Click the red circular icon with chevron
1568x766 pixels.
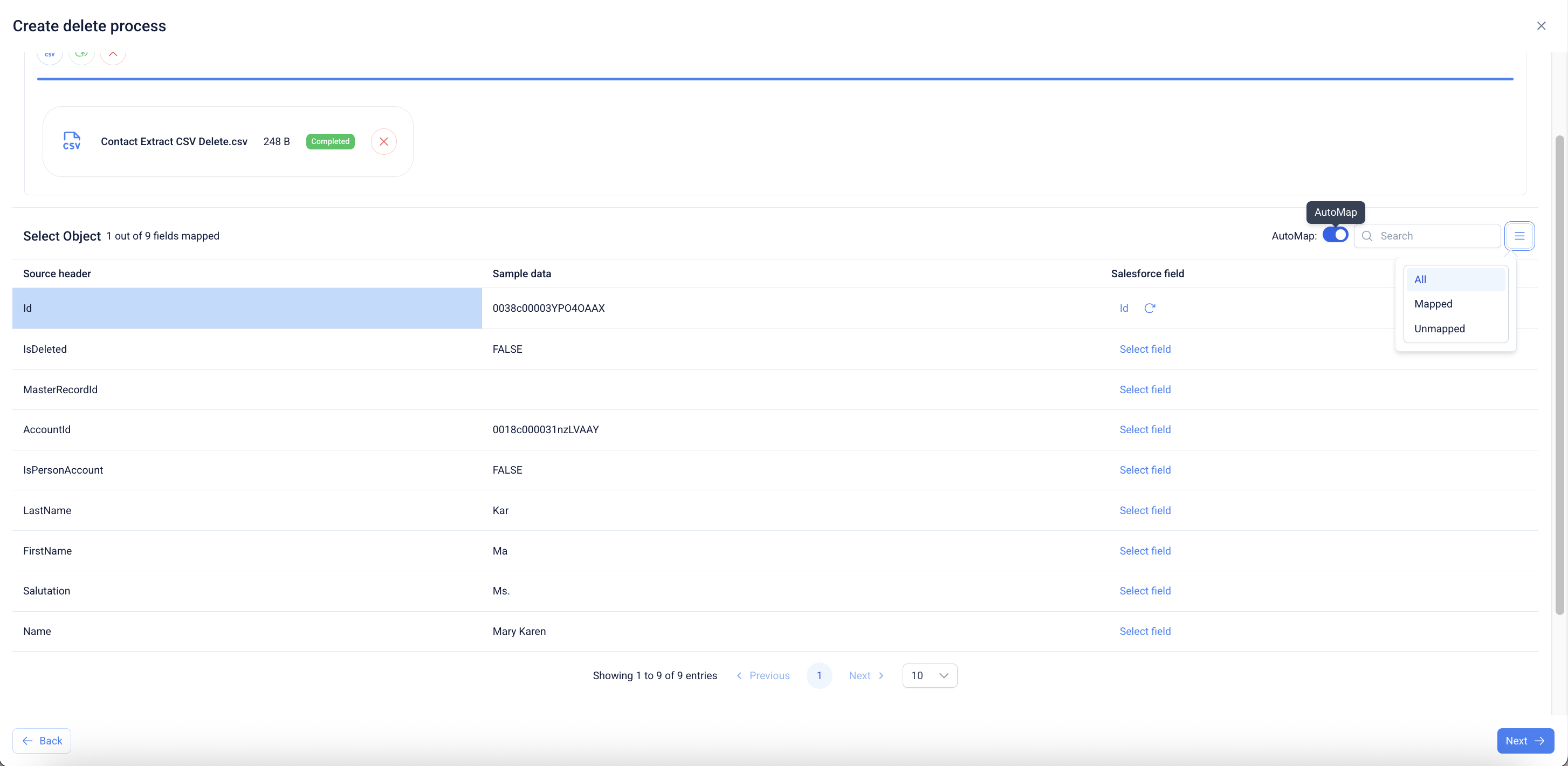113,56
